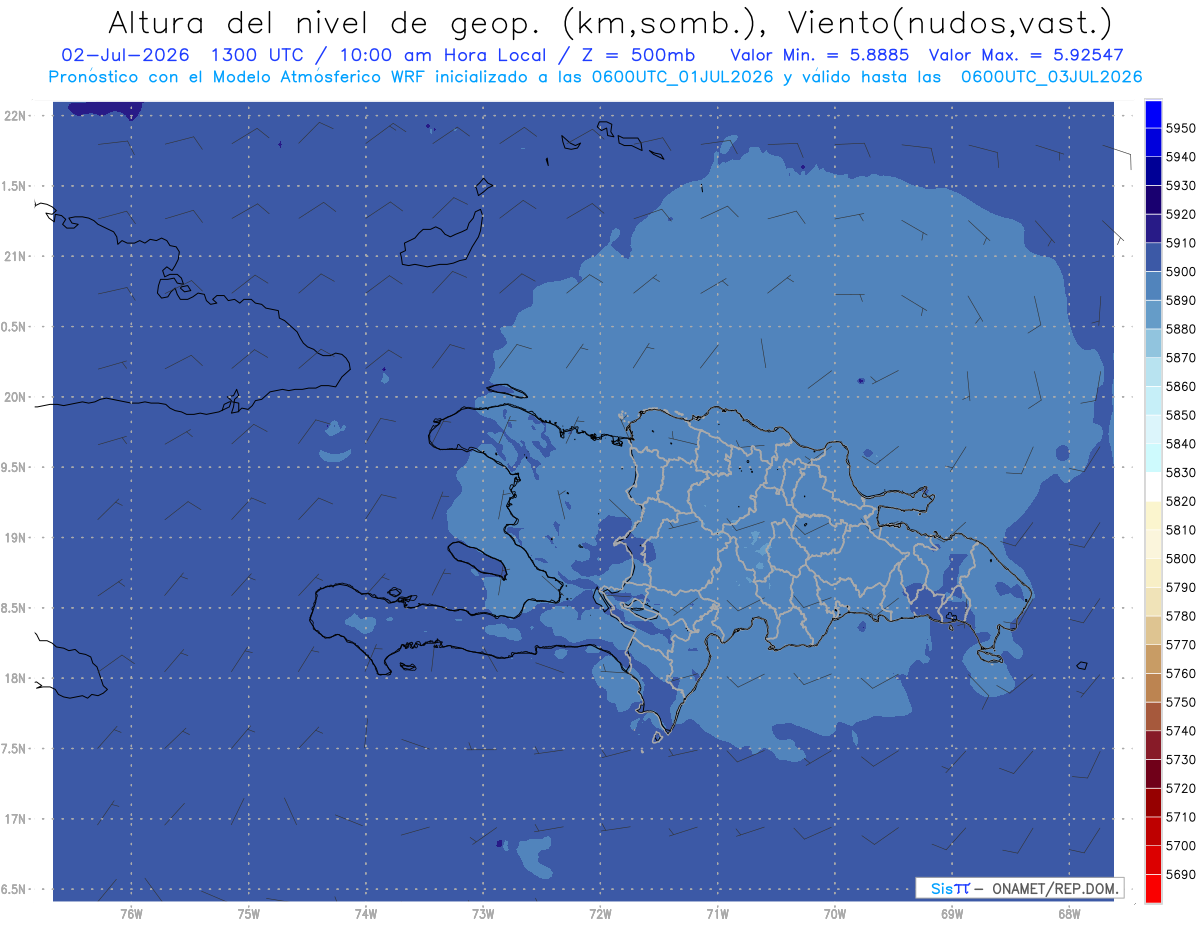Click the '1.5N' latitude axis label

14,186
